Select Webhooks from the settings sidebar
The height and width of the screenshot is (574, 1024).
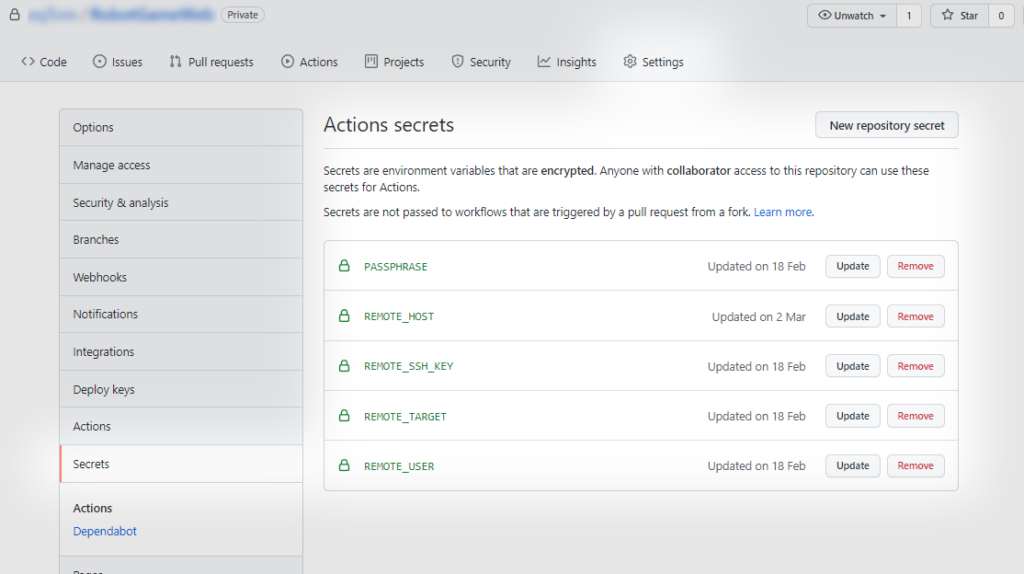(100, 277)
